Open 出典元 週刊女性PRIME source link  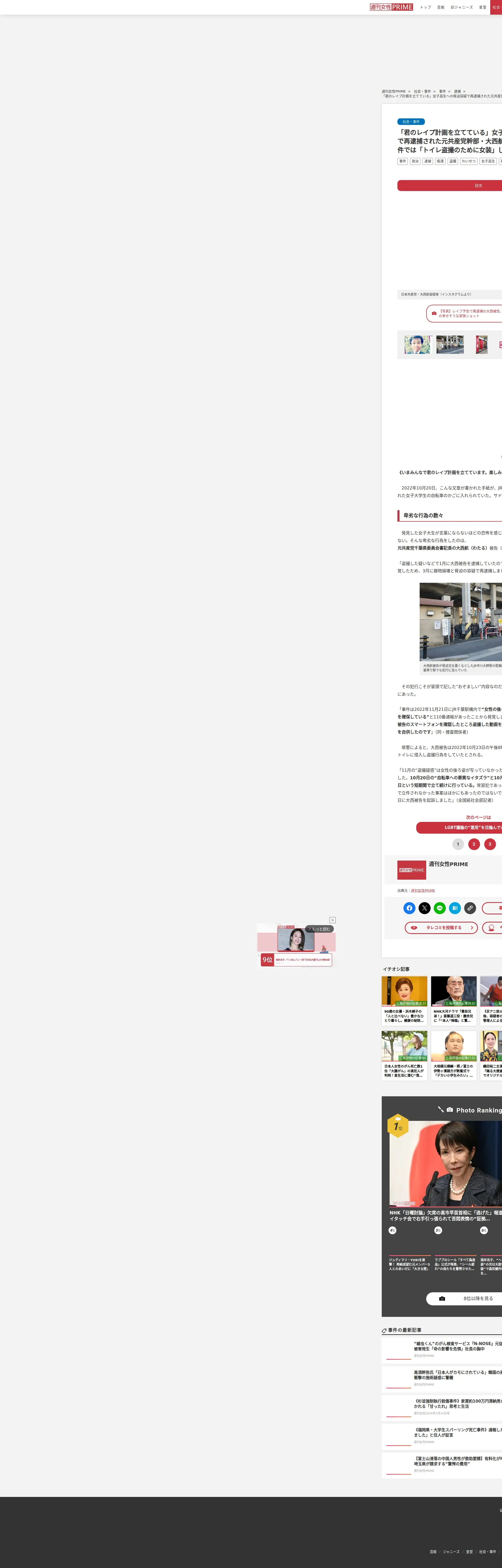pos(423,891)
